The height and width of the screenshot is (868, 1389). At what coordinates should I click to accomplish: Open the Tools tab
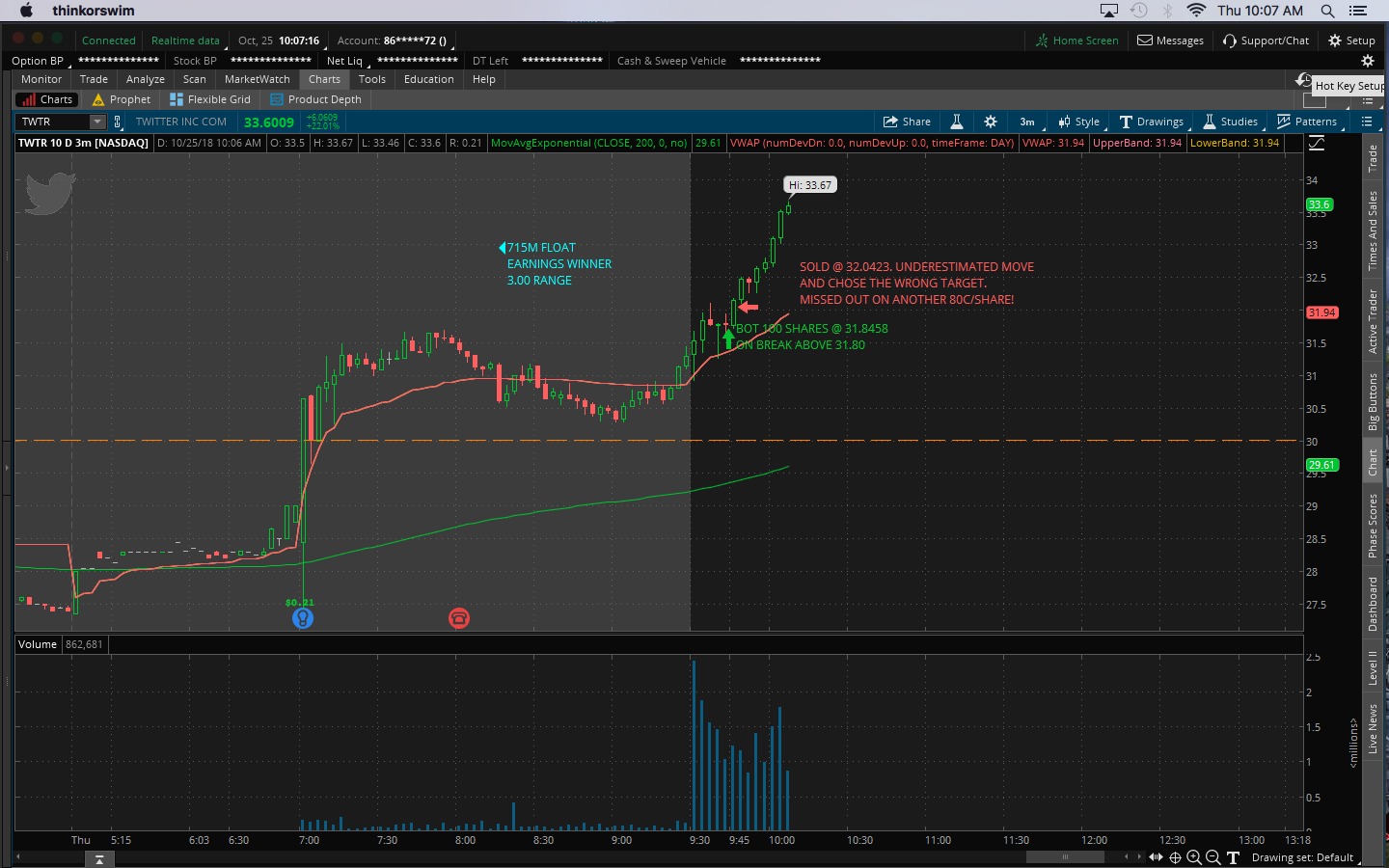(x=372, y=79)
